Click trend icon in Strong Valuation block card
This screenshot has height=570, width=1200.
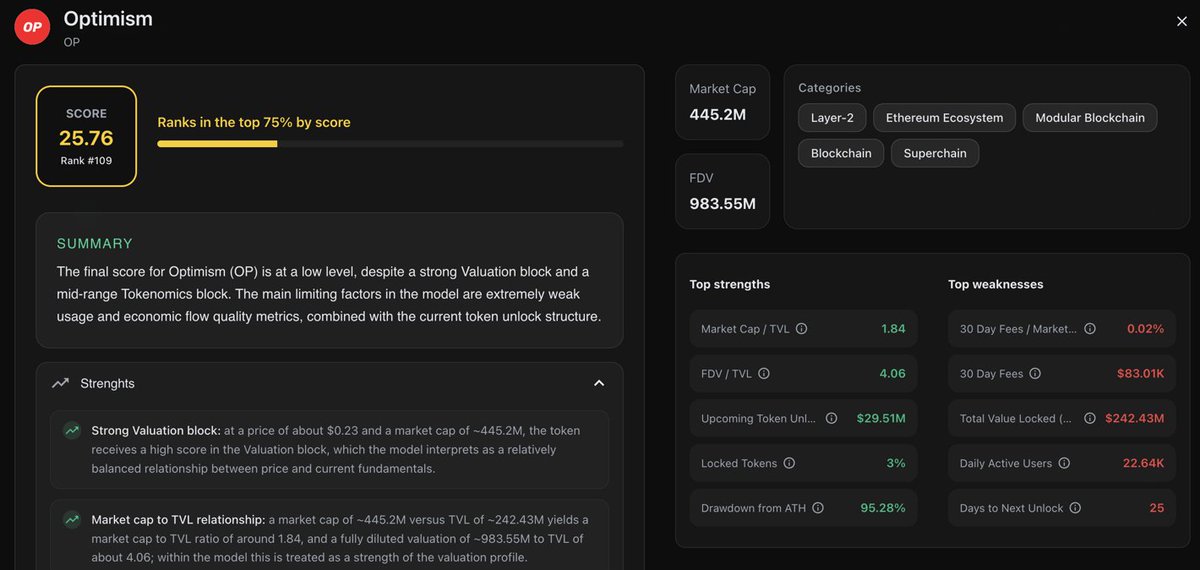pyautogui.click(x=72, y=431)
